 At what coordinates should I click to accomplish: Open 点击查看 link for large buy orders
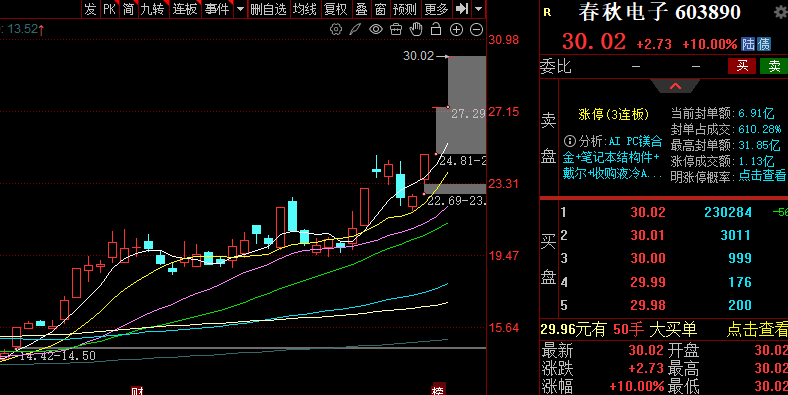757,330
